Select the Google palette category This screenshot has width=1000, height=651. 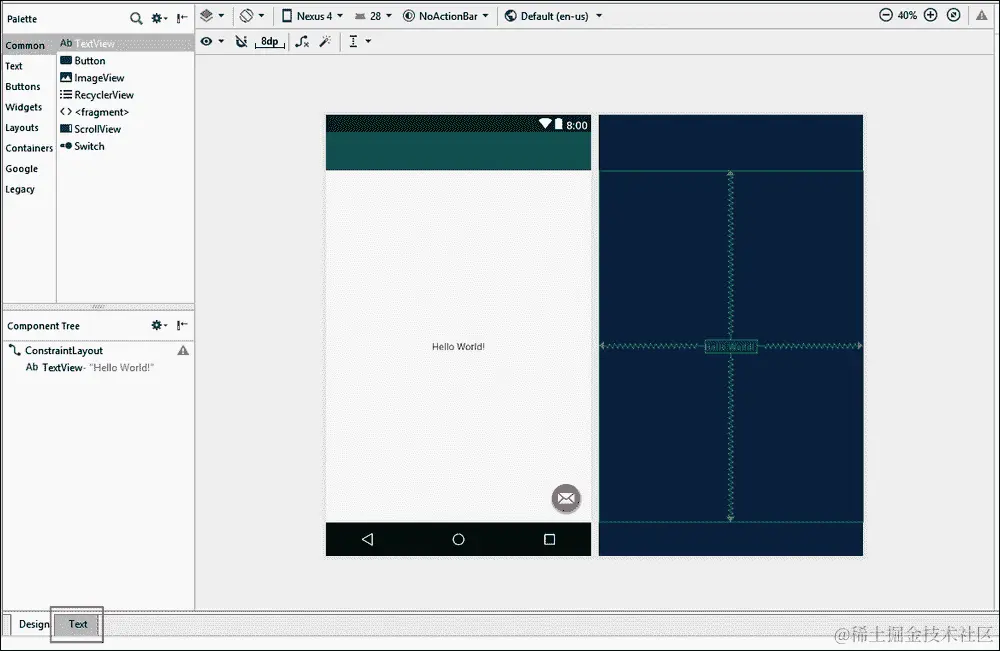[22, 168]
